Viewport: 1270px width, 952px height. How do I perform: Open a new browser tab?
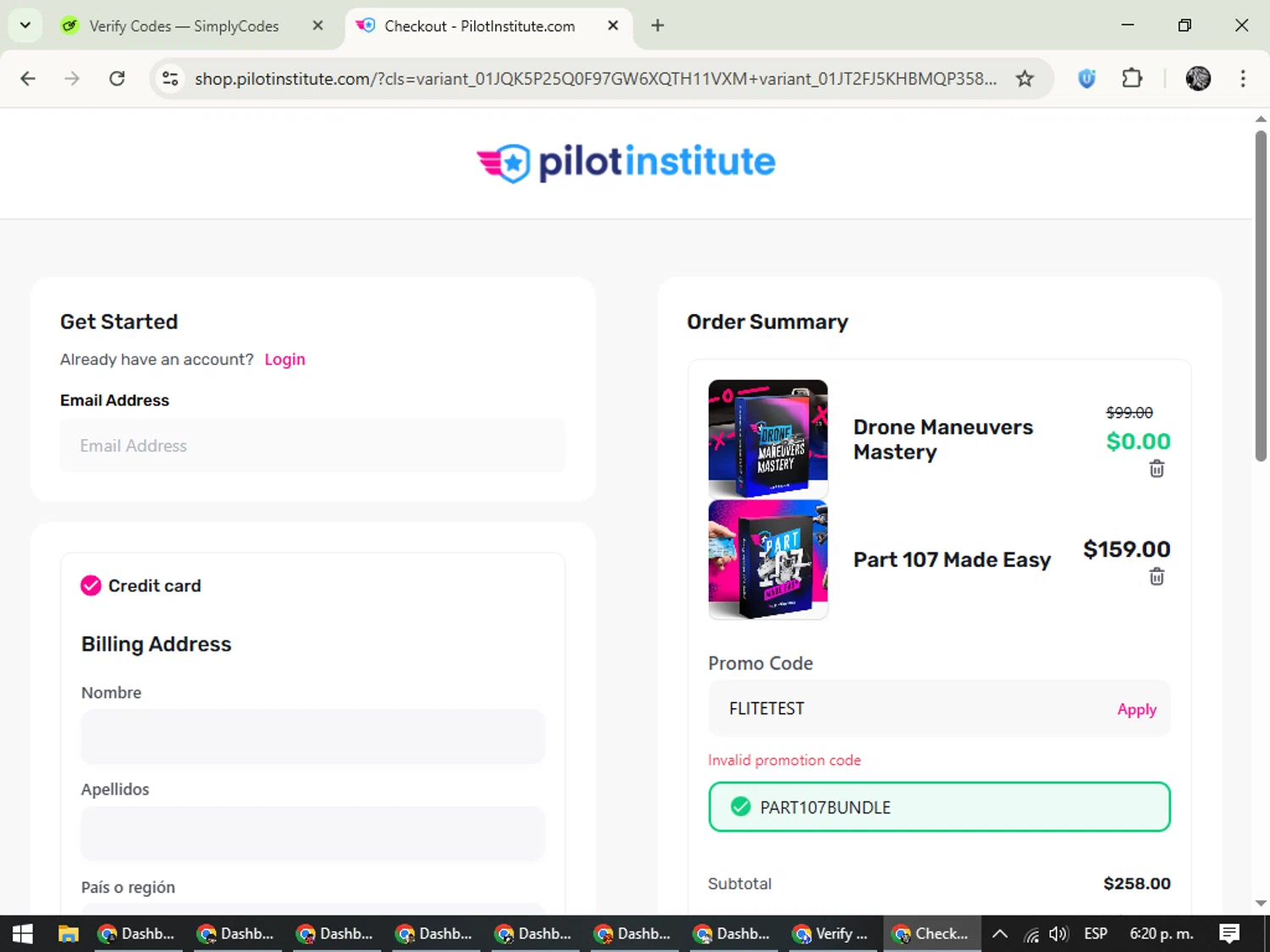click(657, 25)
